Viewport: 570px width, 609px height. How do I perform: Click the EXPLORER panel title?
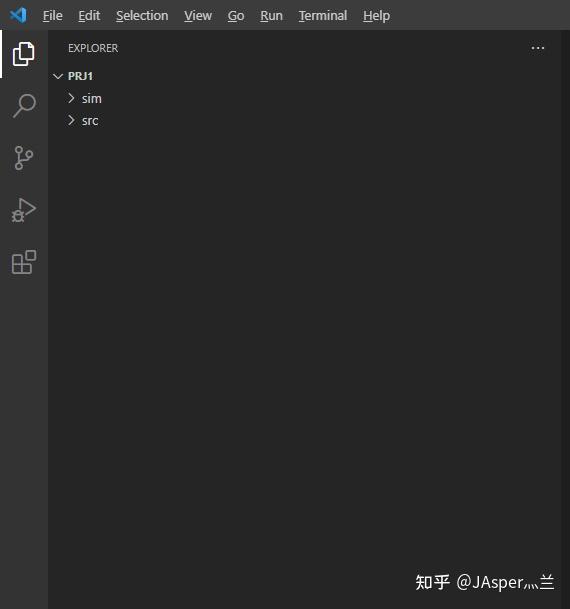[93, 48]
